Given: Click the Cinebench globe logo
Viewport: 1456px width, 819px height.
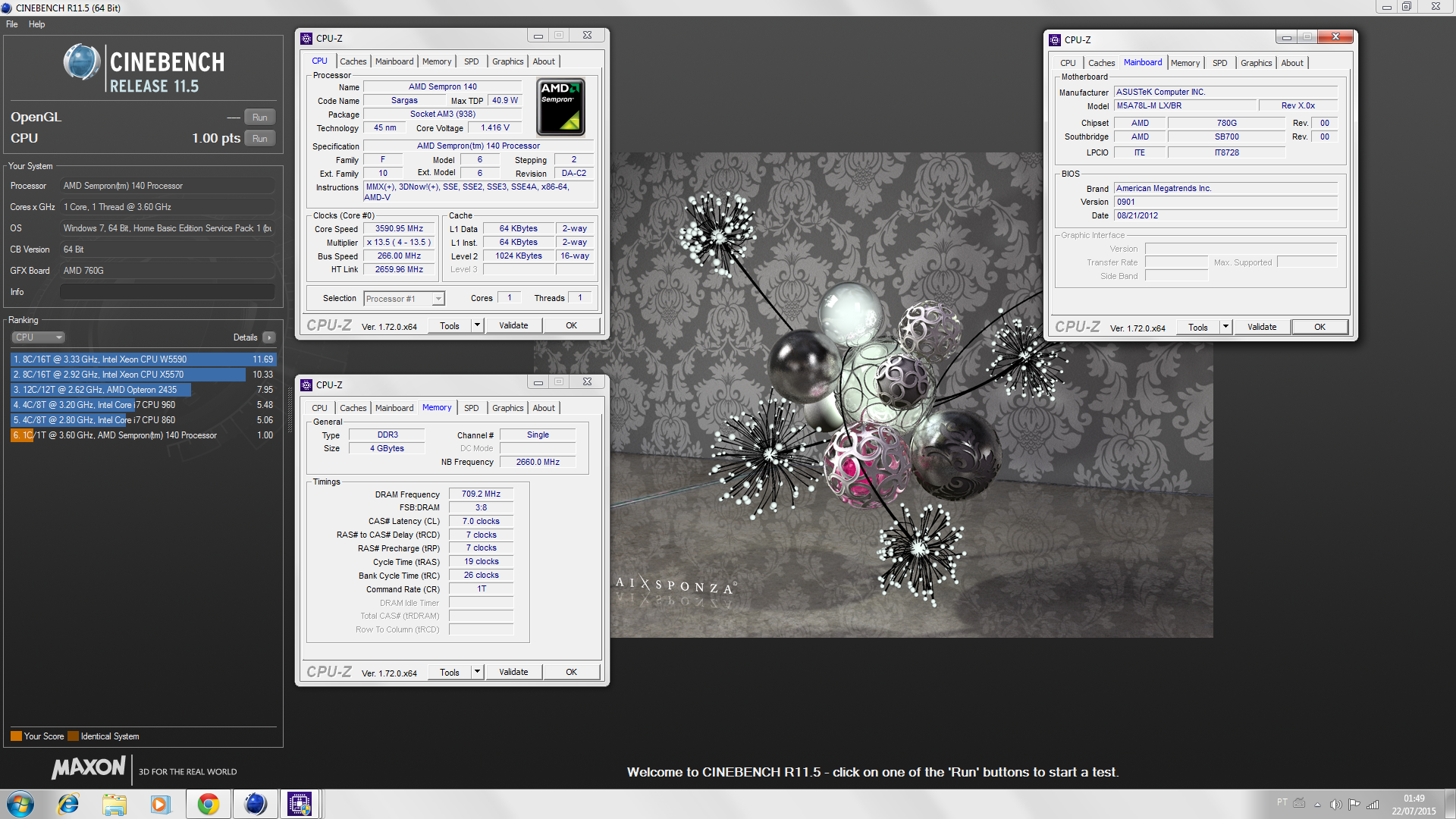Looking at the screenshot, I should (82, 63).
